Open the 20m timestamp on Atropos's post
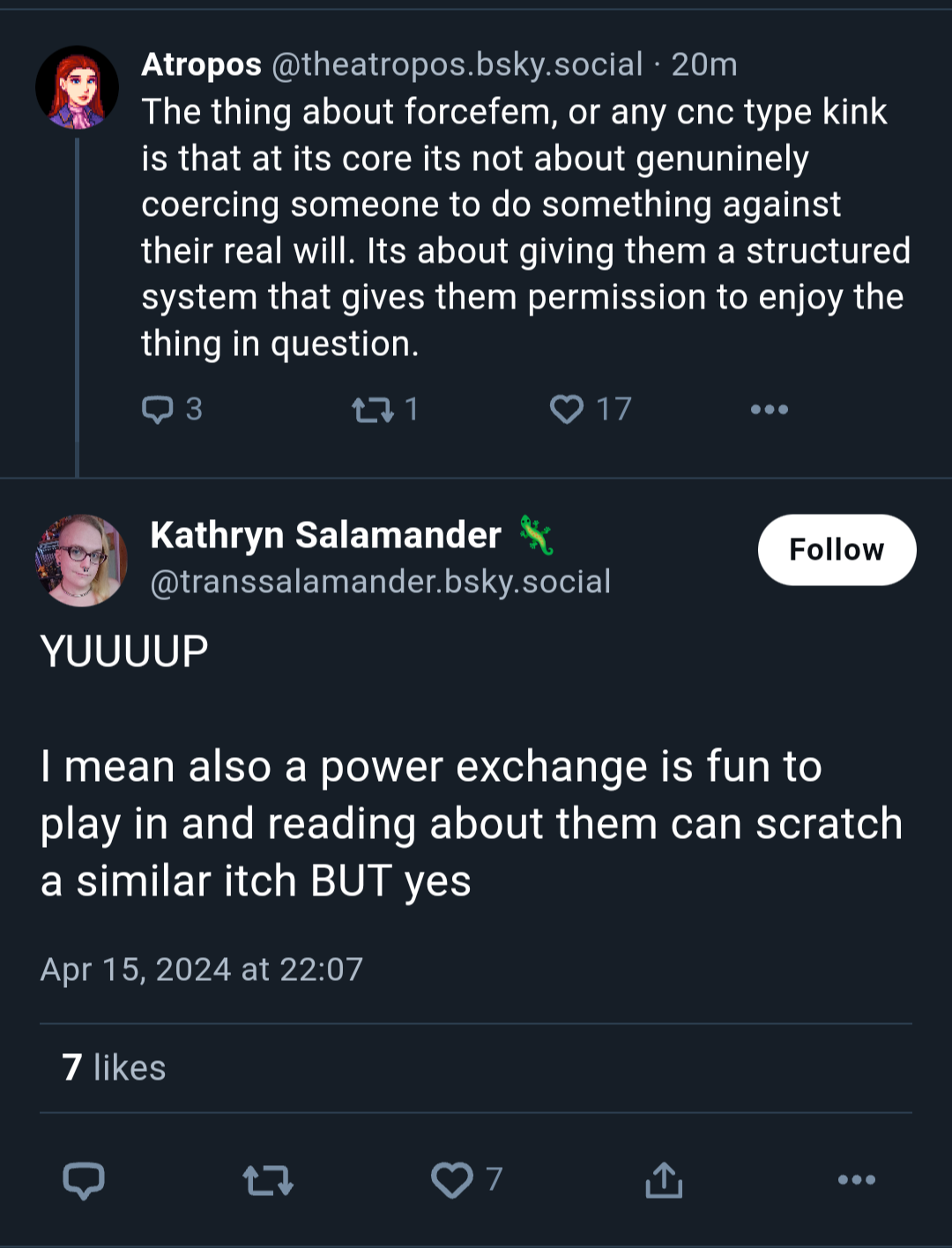952x1248 pixels. 704,64
